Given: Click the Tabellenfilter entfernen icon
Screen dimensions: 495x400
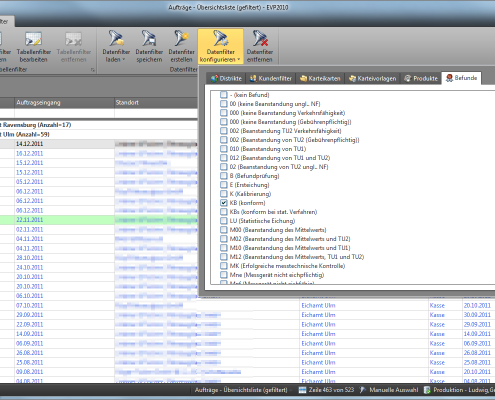Looking at the screenshot, I should [x=73, y=39].
